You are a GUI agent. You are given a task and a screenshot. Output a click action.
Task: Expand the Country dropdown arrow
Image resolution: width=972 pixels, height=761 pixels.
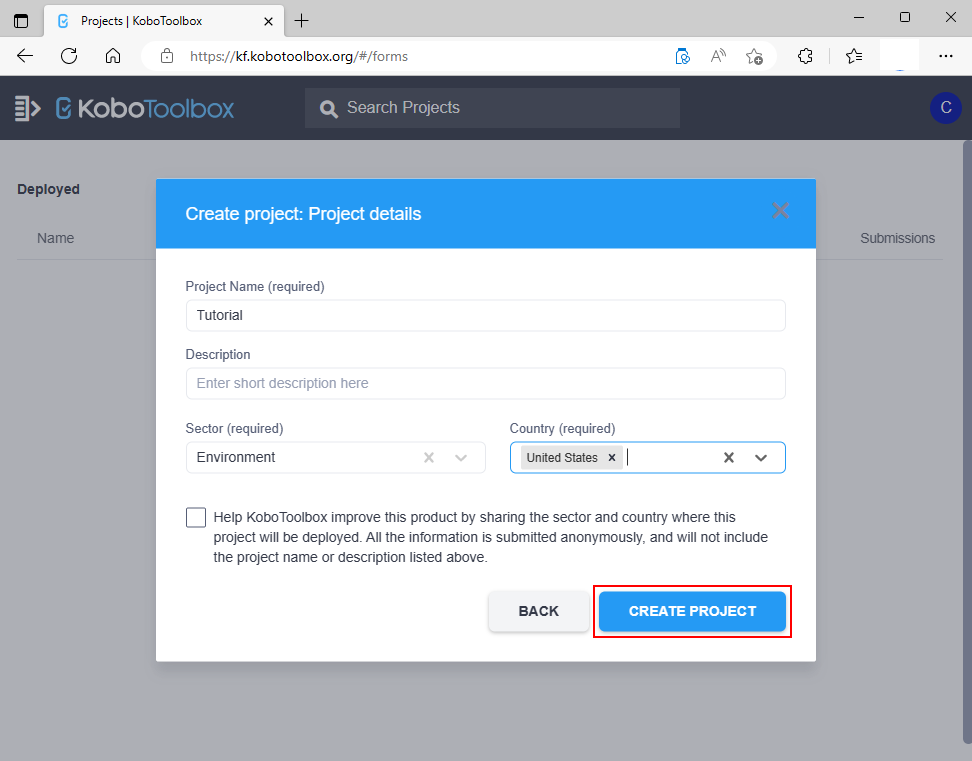[761, 458]
